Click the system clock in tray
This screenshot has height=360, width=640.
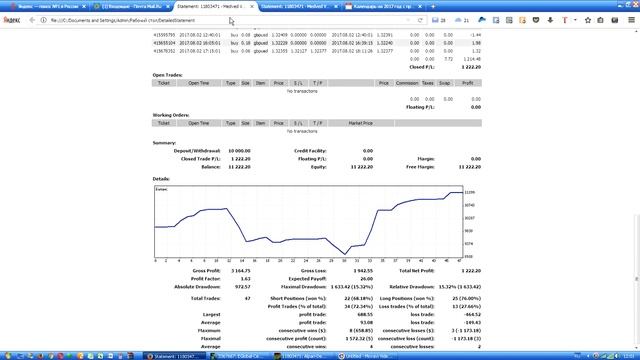click(629, 356)
